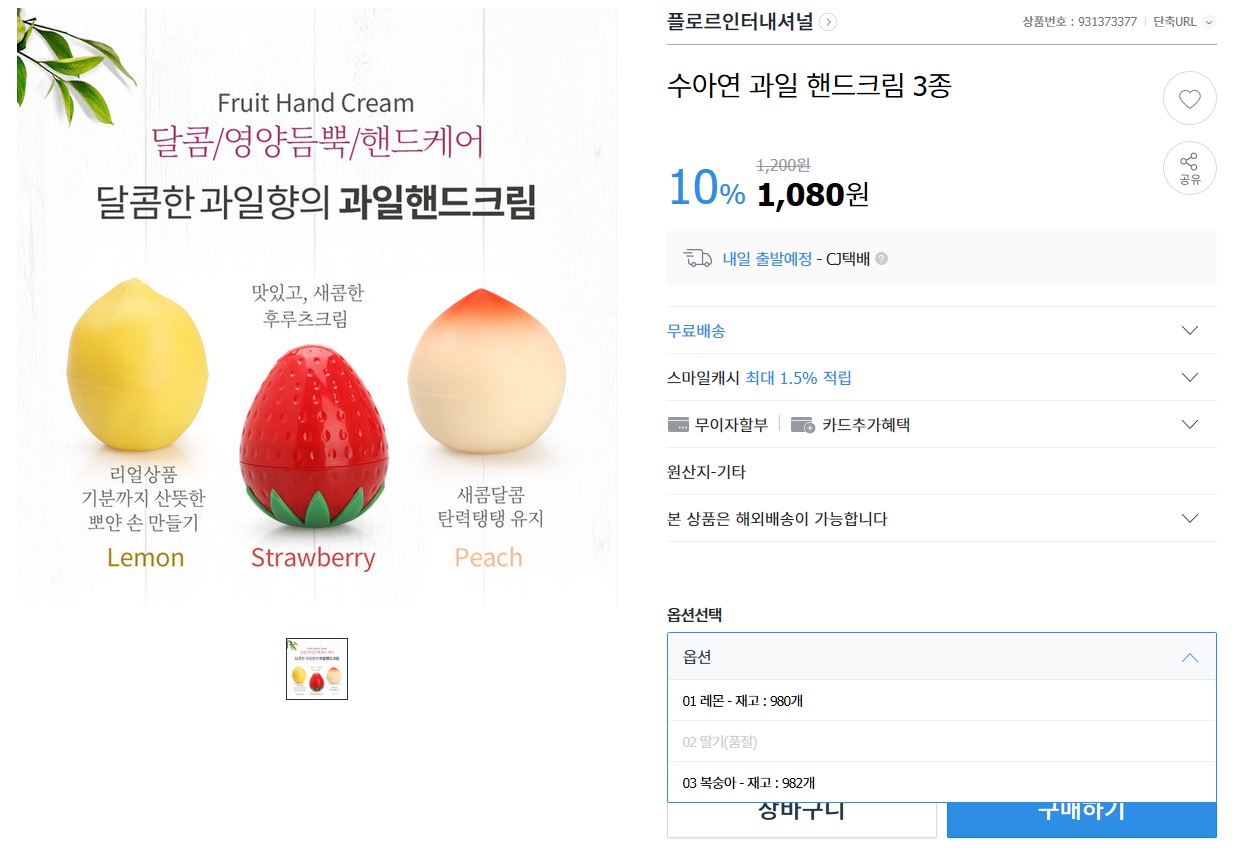Expand 스마일캐시 최대 1.5% 적립 details
Screen dimensions: 1241x863
(x=1189, y=378)
